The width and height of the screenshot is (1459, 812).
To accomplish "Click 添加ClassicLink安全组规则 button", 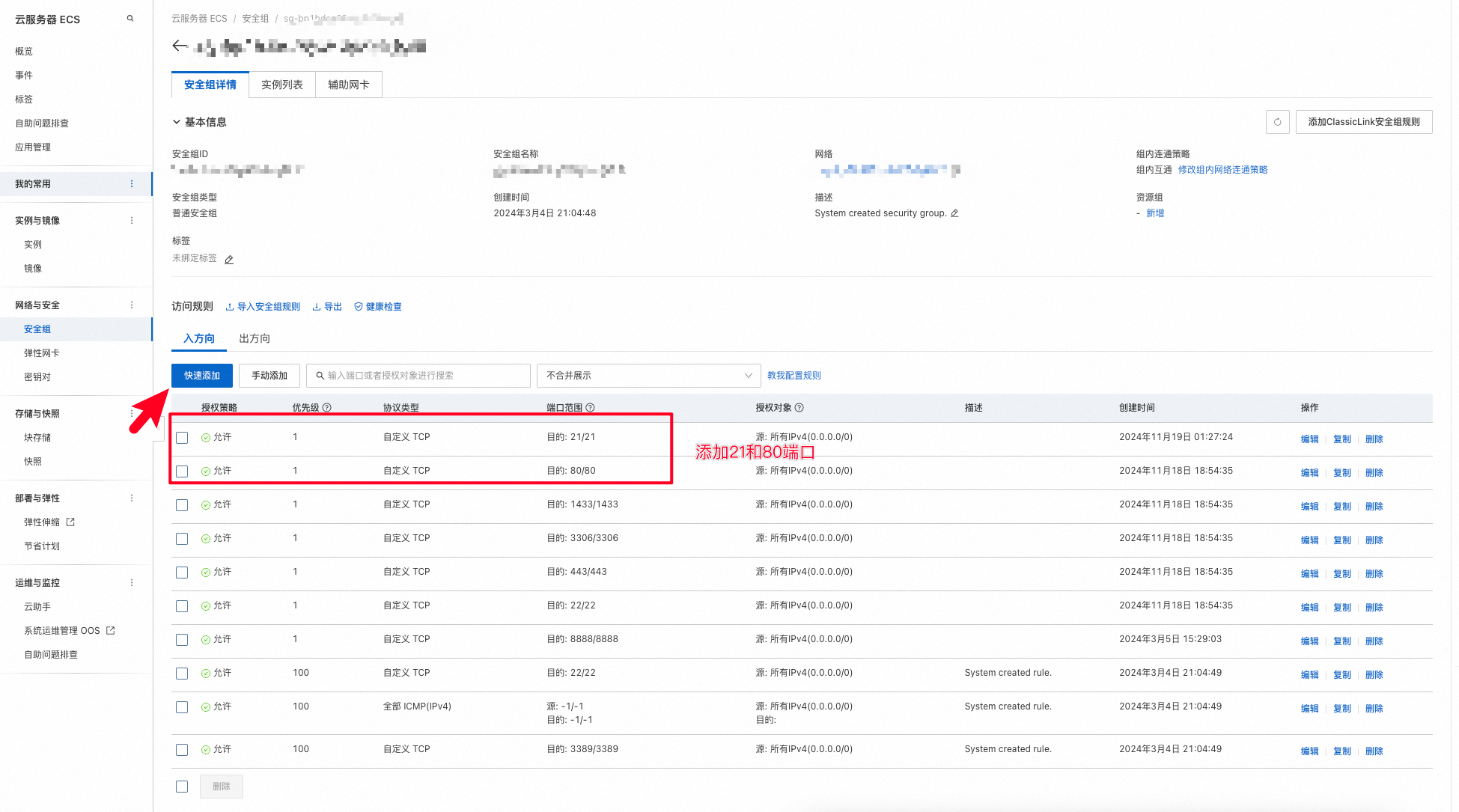I will pos(1364,122).
